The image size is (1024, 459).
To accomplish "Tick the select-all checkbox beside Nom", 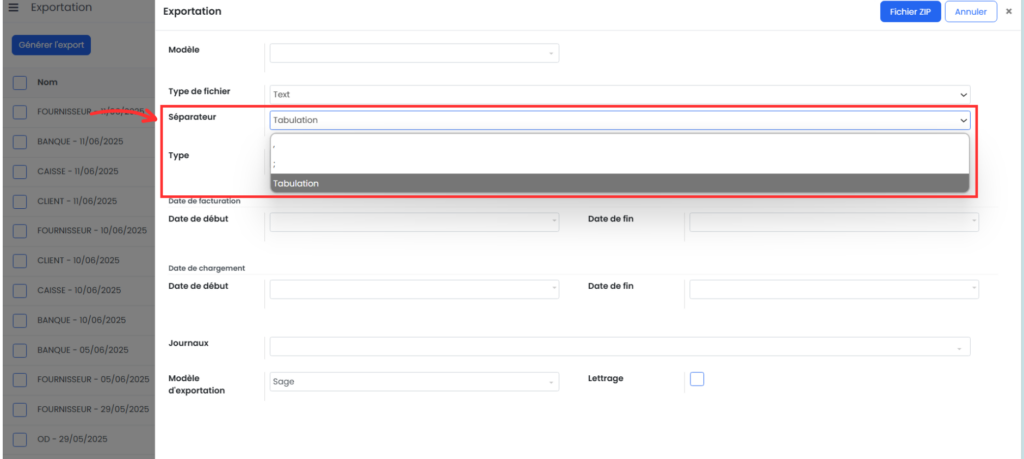I will [x=20, y=83].
